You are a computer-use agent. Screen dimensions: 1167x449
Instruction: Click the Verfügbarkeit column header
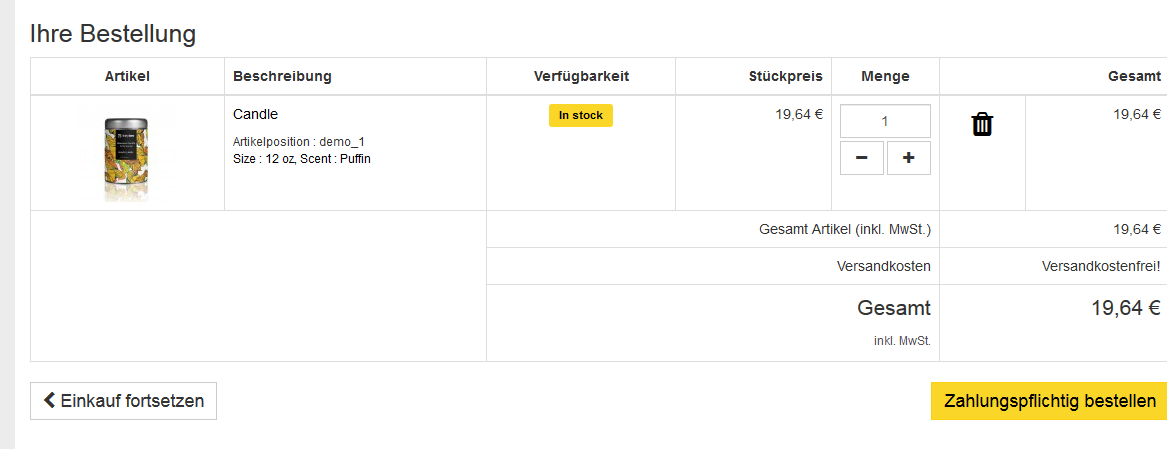coord(581,76)
